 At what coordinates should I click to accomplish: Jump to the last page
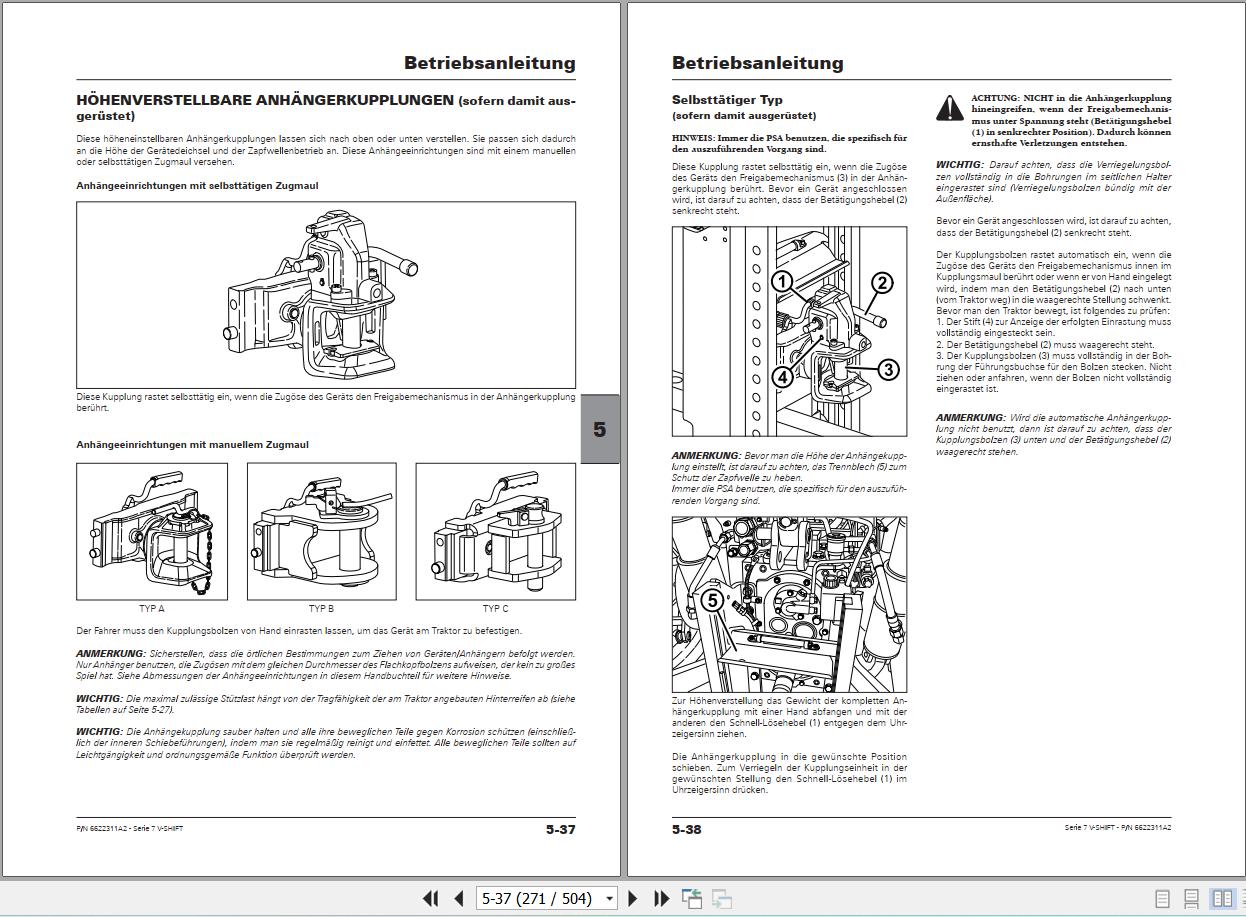point(661,899)
